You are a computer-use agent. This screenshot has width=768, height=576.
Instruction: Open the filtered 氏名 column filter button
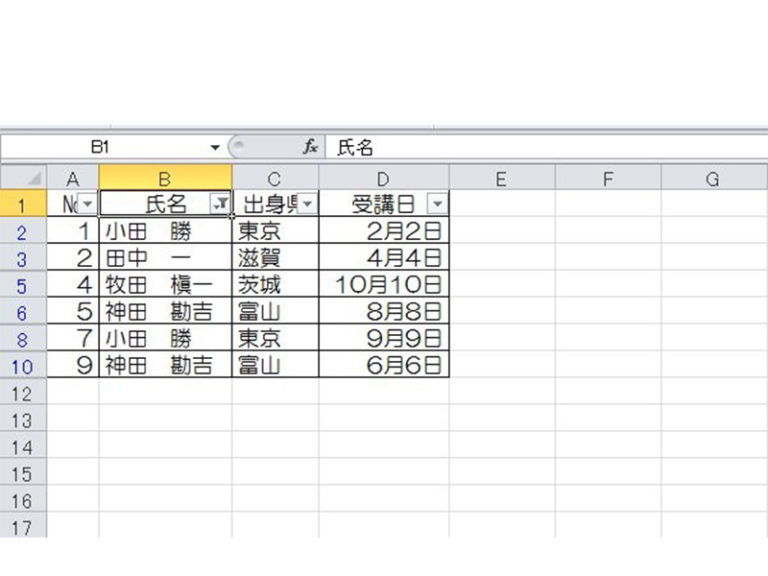click(219, 204)
